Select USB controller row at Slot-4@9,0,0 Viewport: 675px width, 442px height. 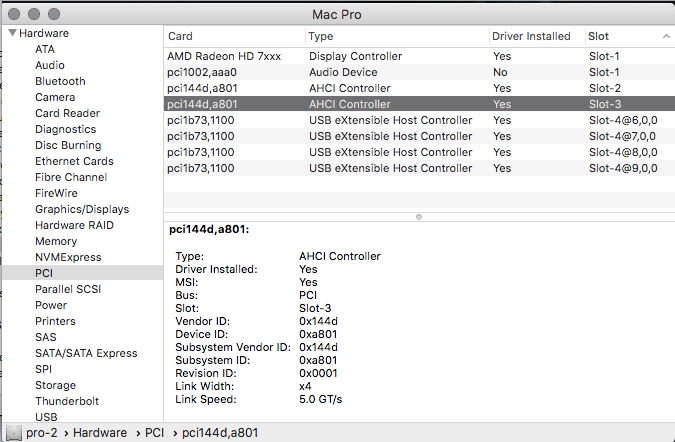(x=419, y=168)
